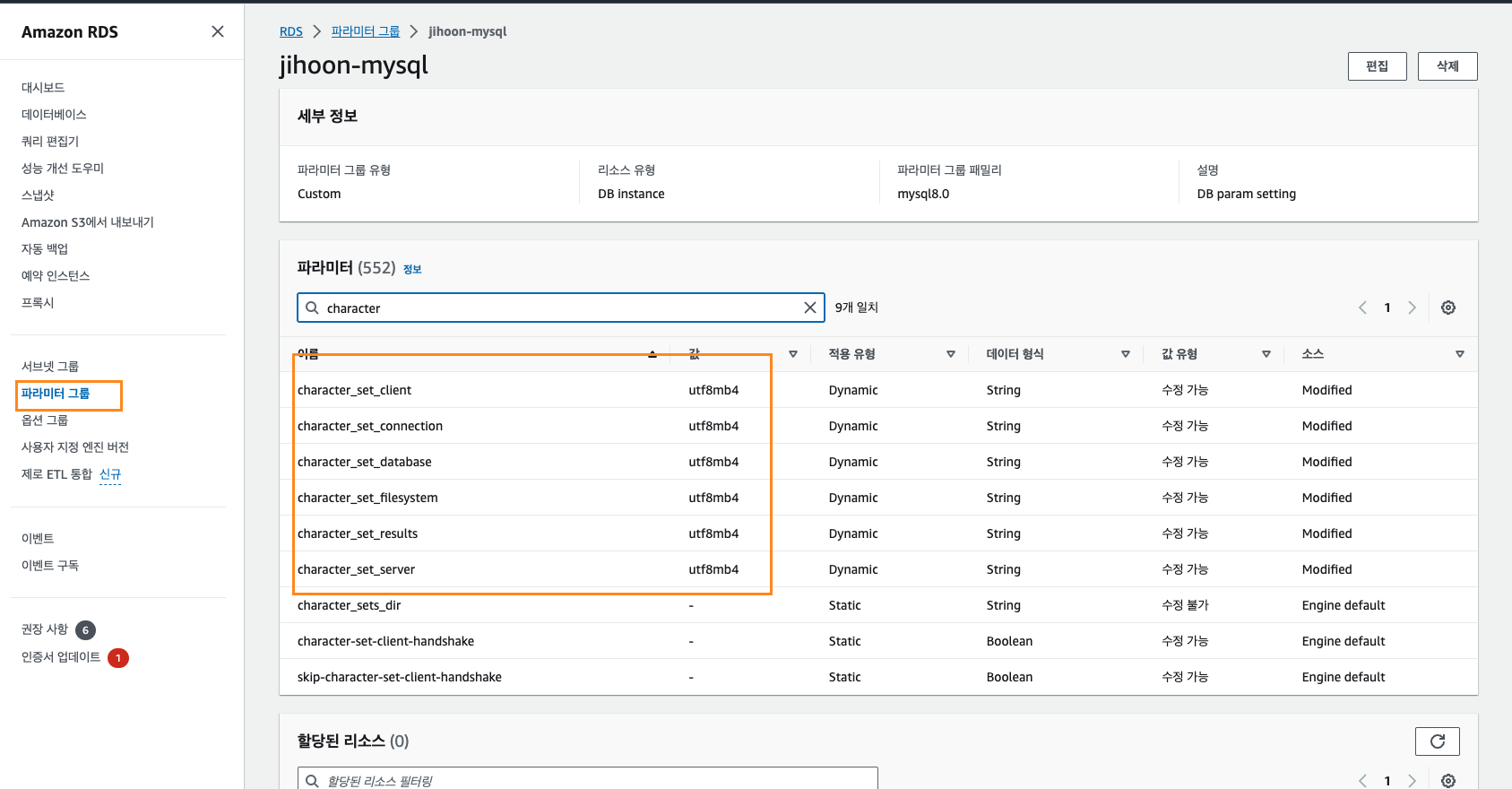Image resolution: width=1512 pixels, height=789 pixels.
Task: Focus the parameter search field containing character
Action: pos(561,308)
